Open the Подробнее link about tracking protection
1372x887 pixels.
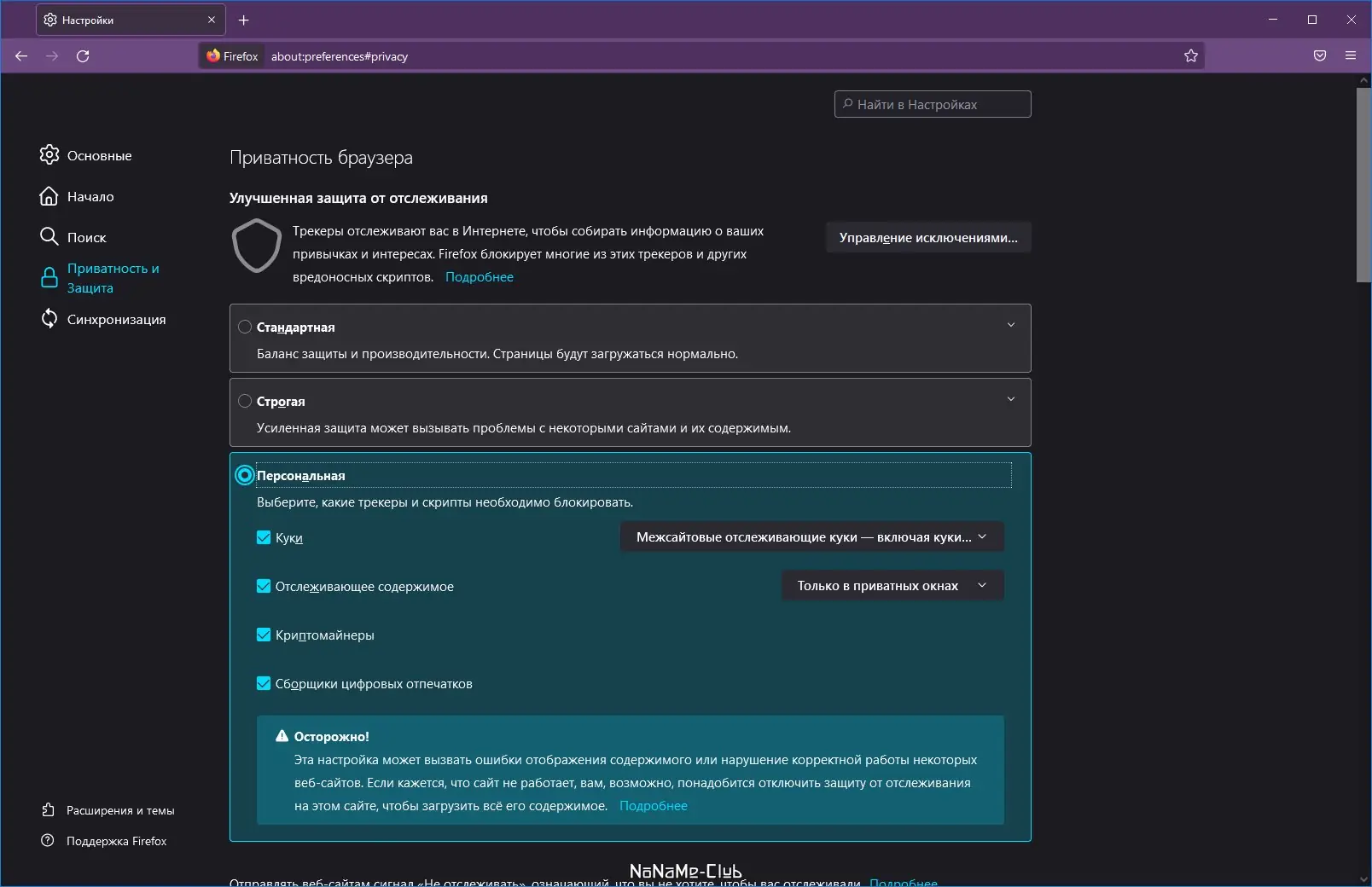(479, 276)
